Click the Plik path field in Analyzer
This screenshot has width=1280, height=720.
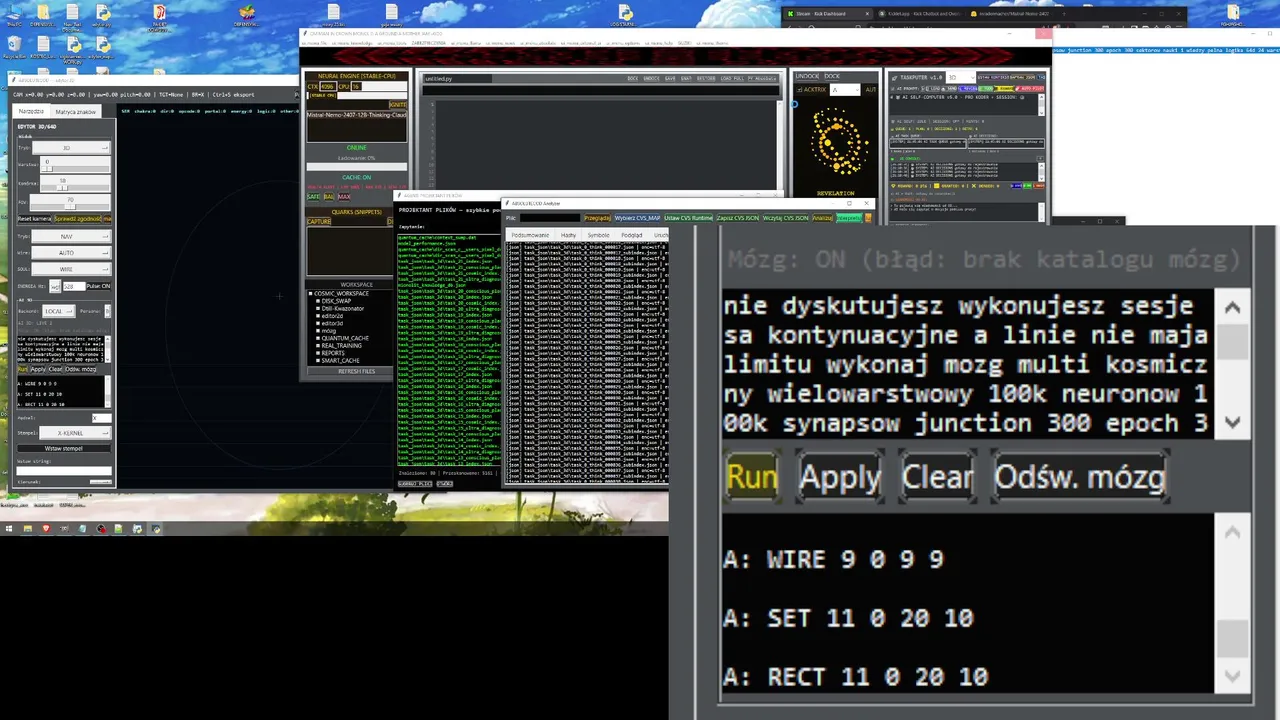click(549, 218)
